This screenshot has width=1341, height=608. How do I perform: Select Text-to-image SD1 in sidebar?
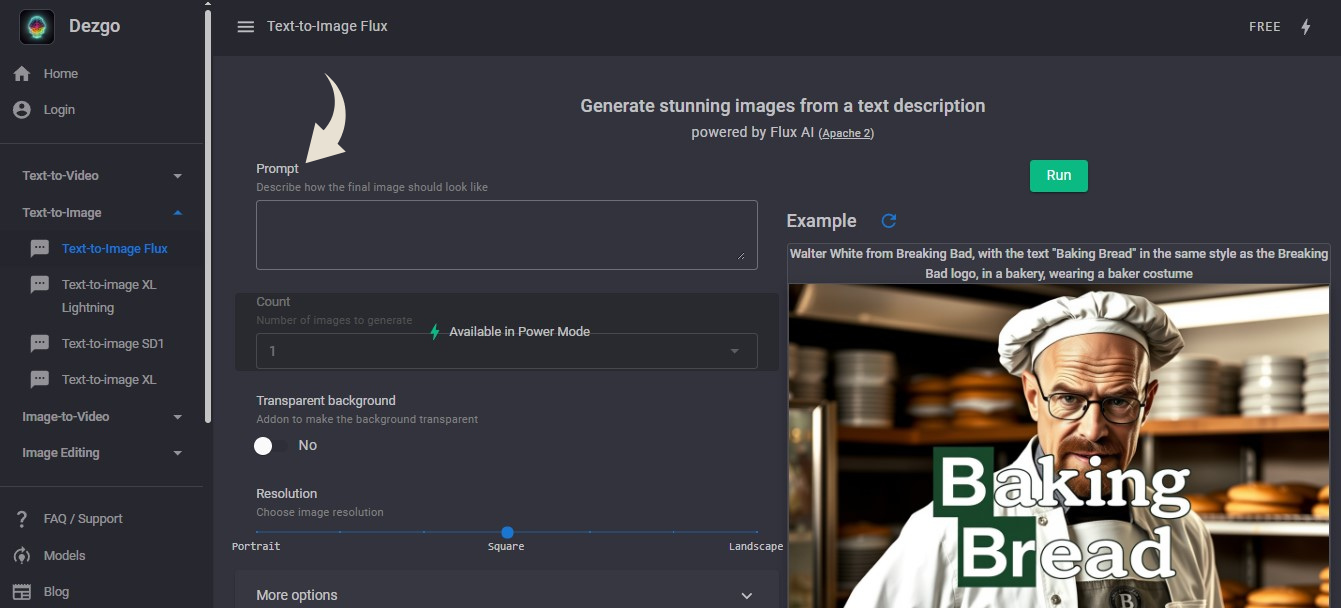tap(112, 344)
